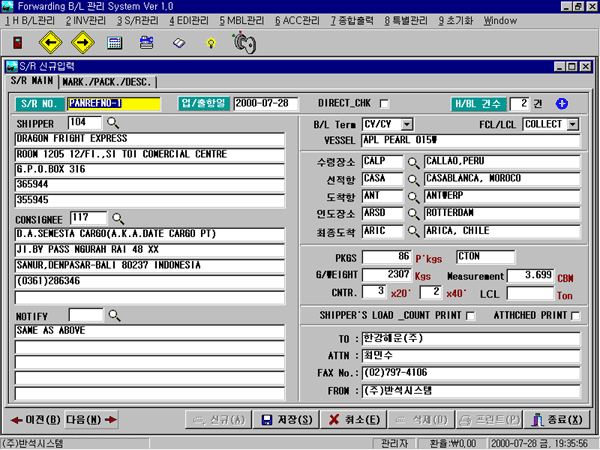
Task: Click the G/WEIGHT value field
Action: tap(386, 275)
